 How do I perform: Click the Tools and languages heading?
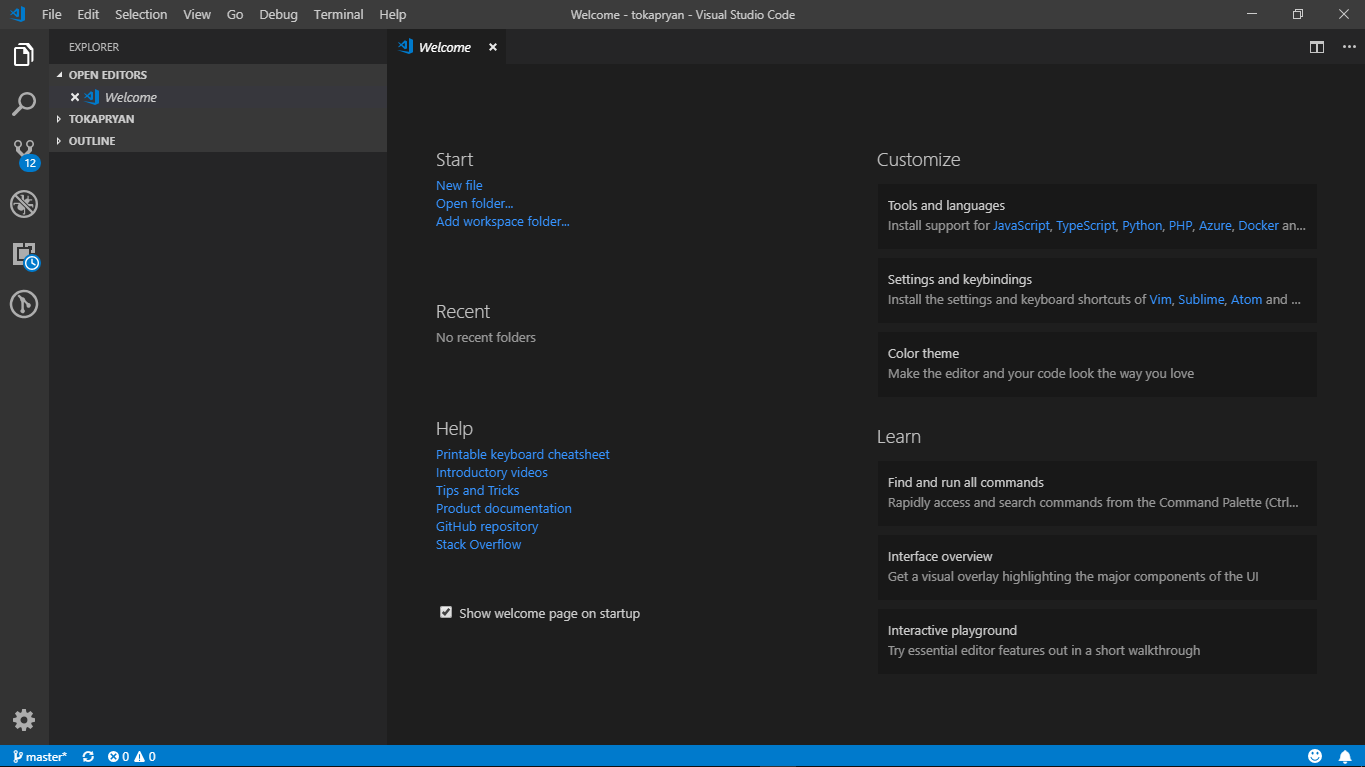pyautogui.click(x=946, y=206)
